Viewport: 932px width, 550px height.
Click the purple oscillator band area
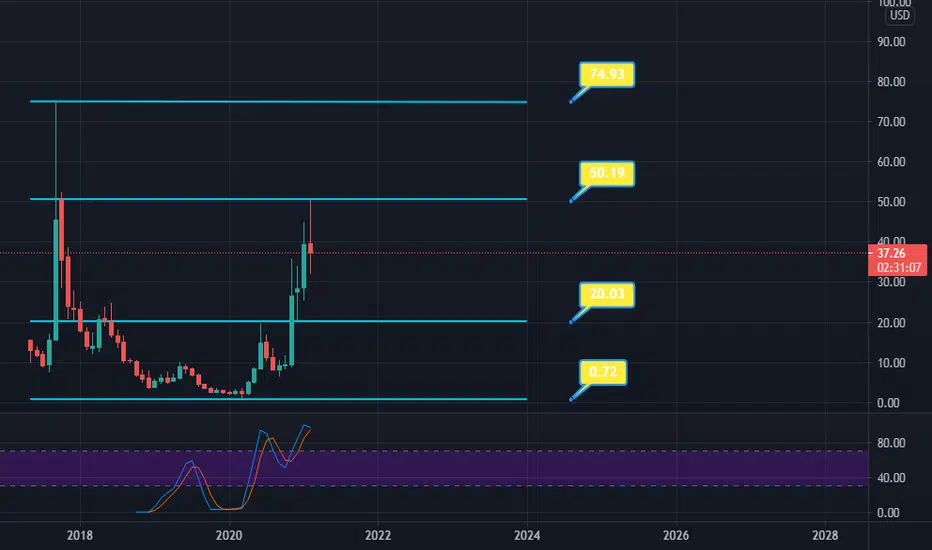click(x=434, y=469)
